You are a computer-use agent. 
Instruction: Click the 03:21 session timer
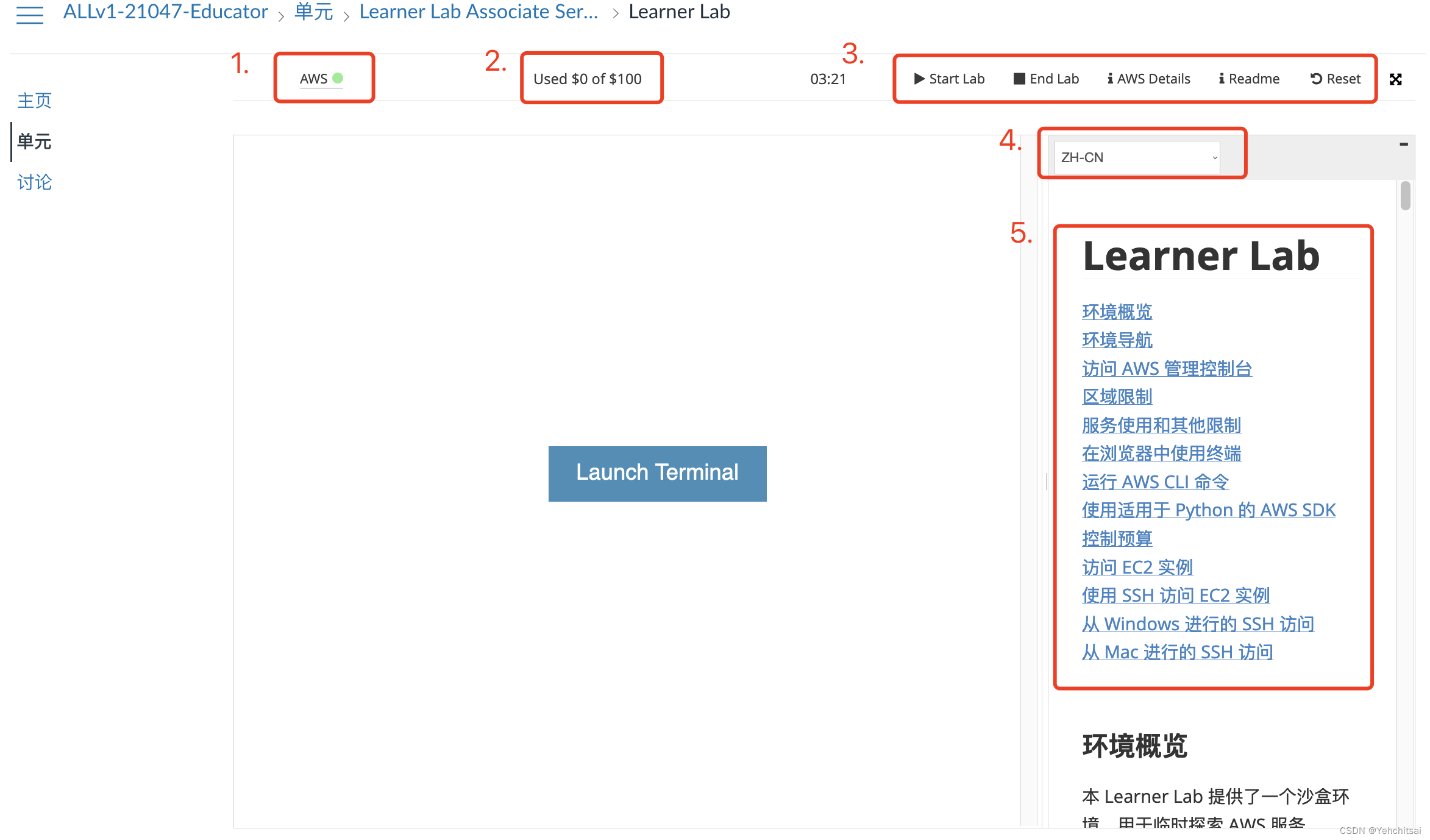[828, 79]
